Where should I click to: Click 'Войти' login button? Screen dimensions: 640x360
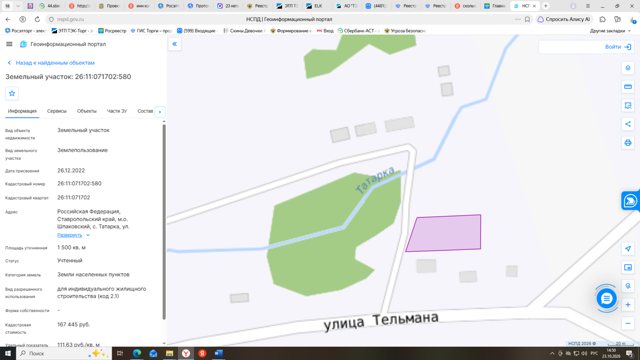618,47
